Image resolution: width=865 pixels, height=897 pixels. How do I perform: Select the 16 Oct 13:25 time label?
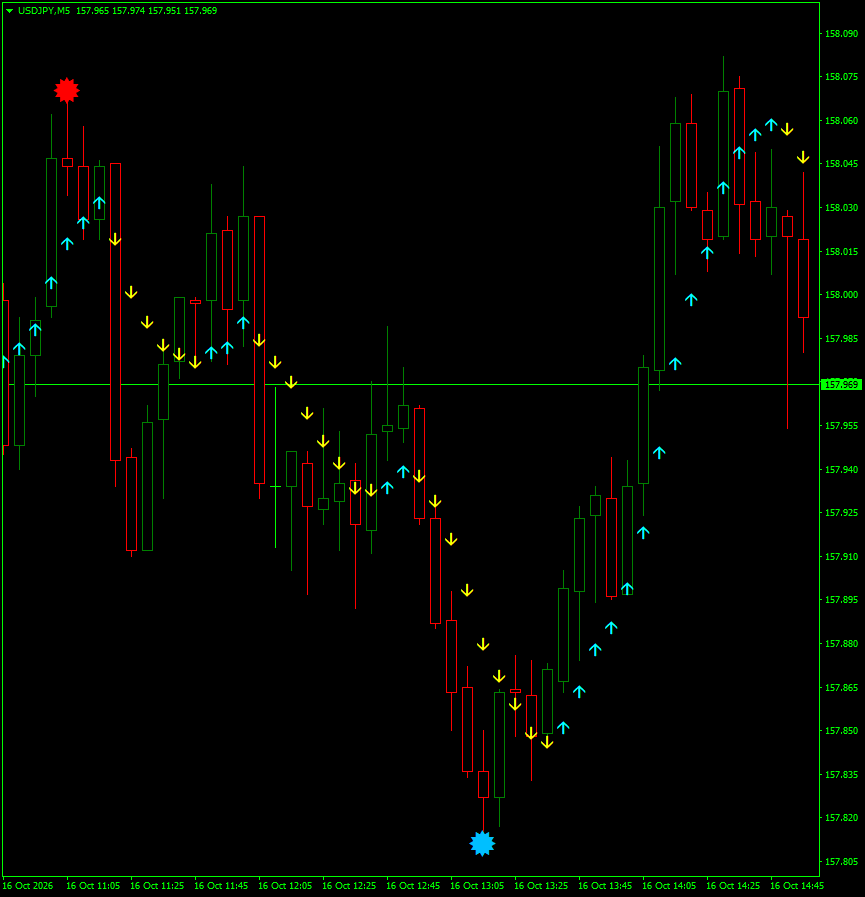tap(542, 886)
